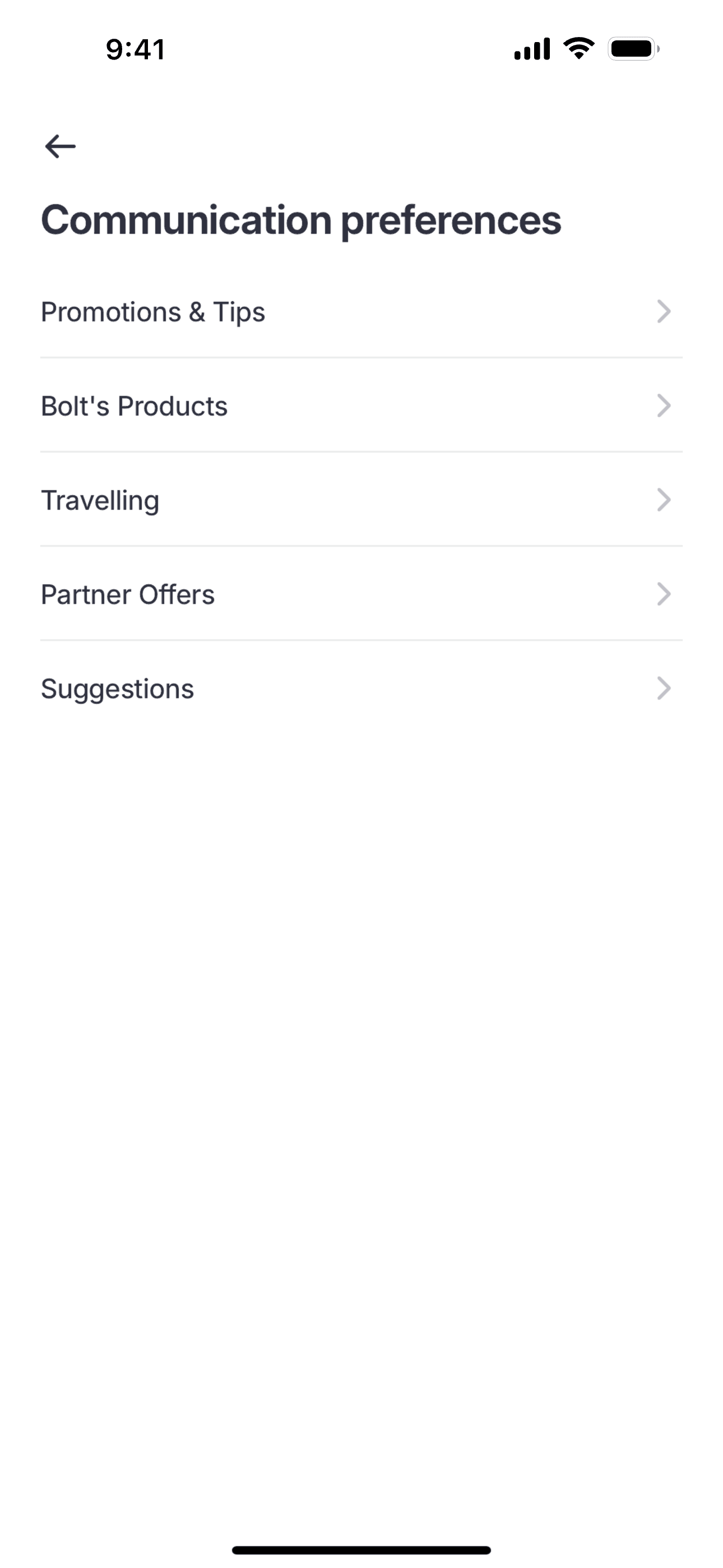Open the Partner Offers label

point(128,594)
